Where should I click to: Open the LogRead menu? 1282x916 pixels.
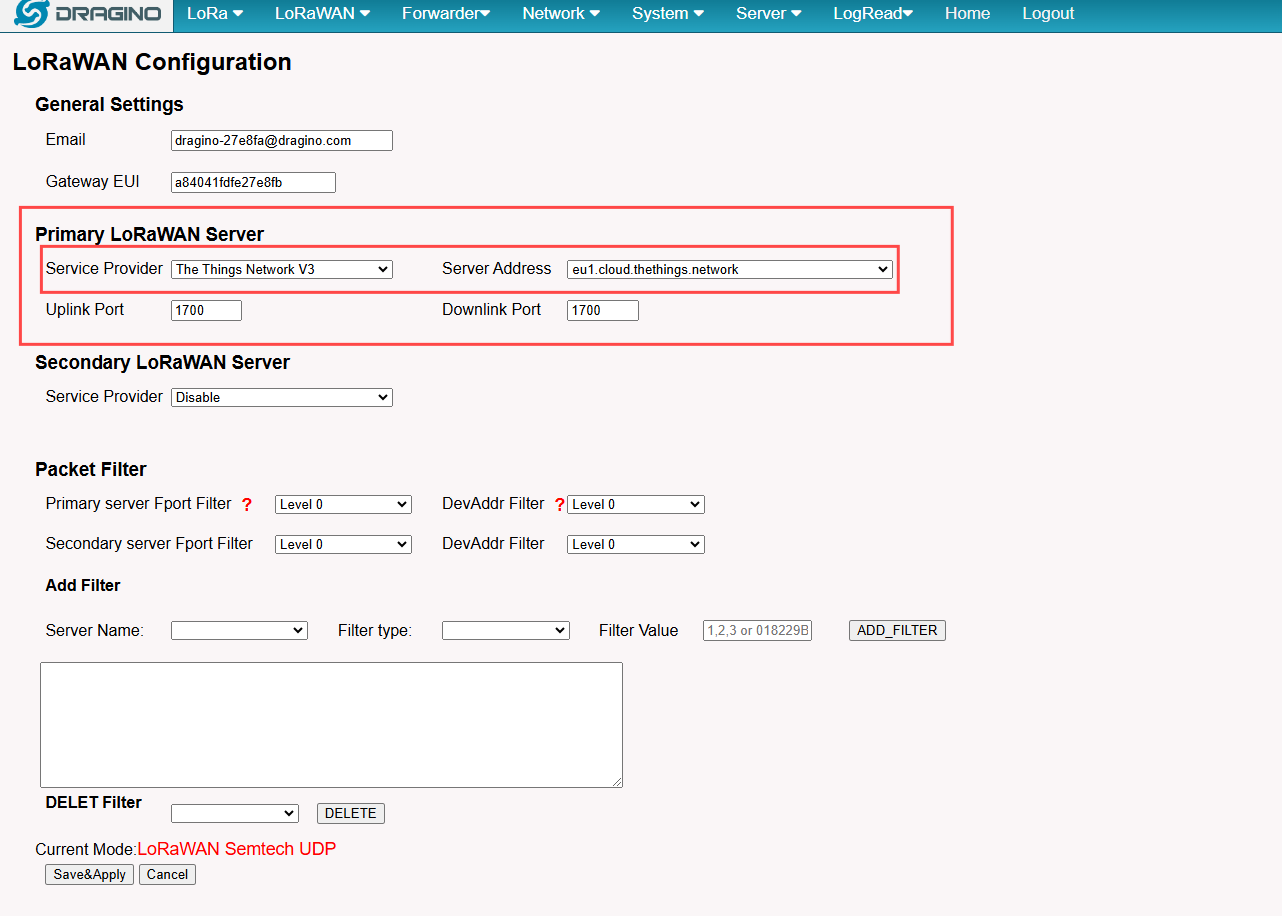point(873,14)
